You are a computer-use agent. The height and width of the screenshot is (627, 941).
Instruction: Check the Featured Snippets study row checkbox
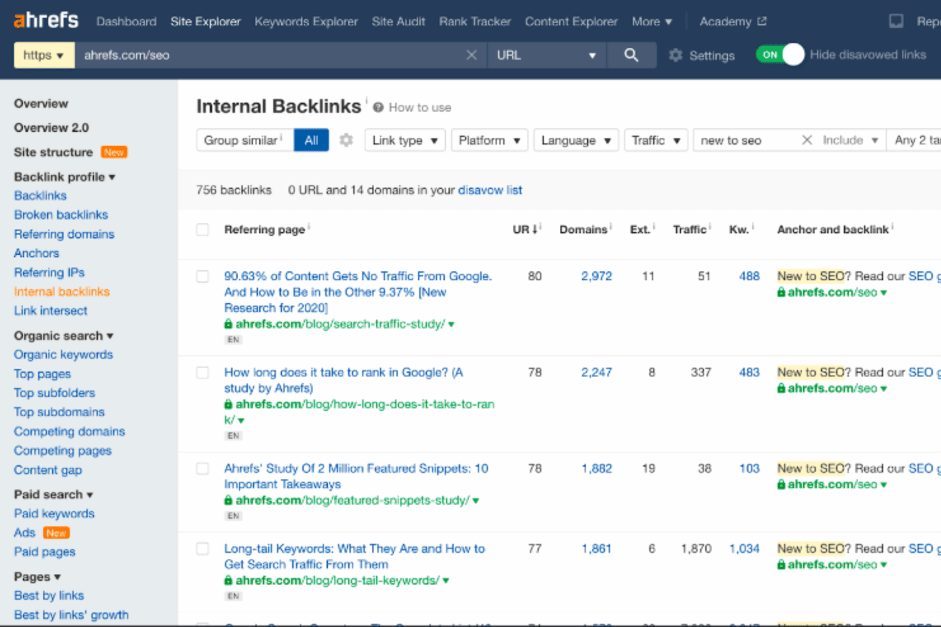203,468
